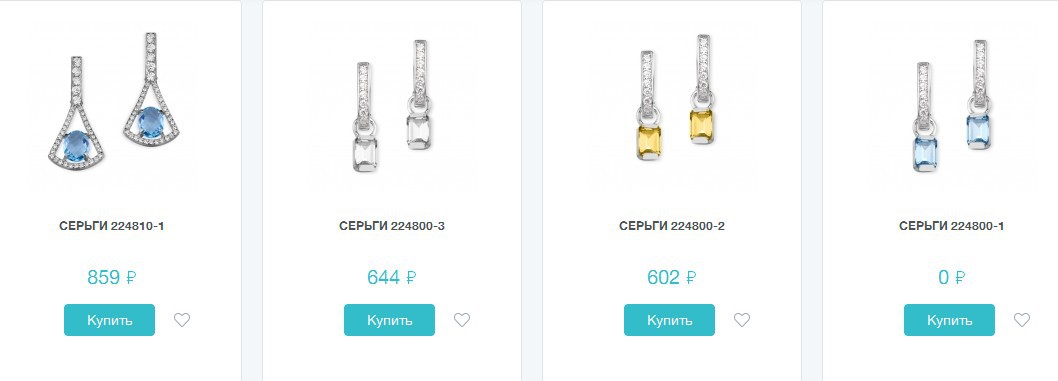The image size is (1058, 381).
Task: Open product title СЕРЬГИ 224800-3
Action: click(x=392, y=227)
